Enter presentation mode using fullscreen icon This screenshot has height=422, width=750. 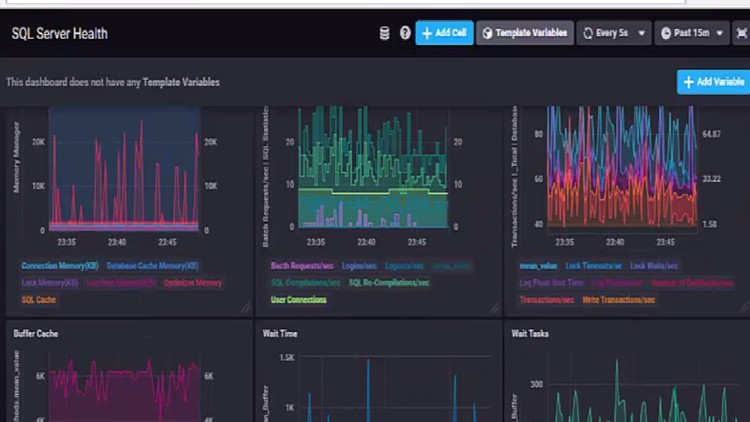click(x=741, y=33)
